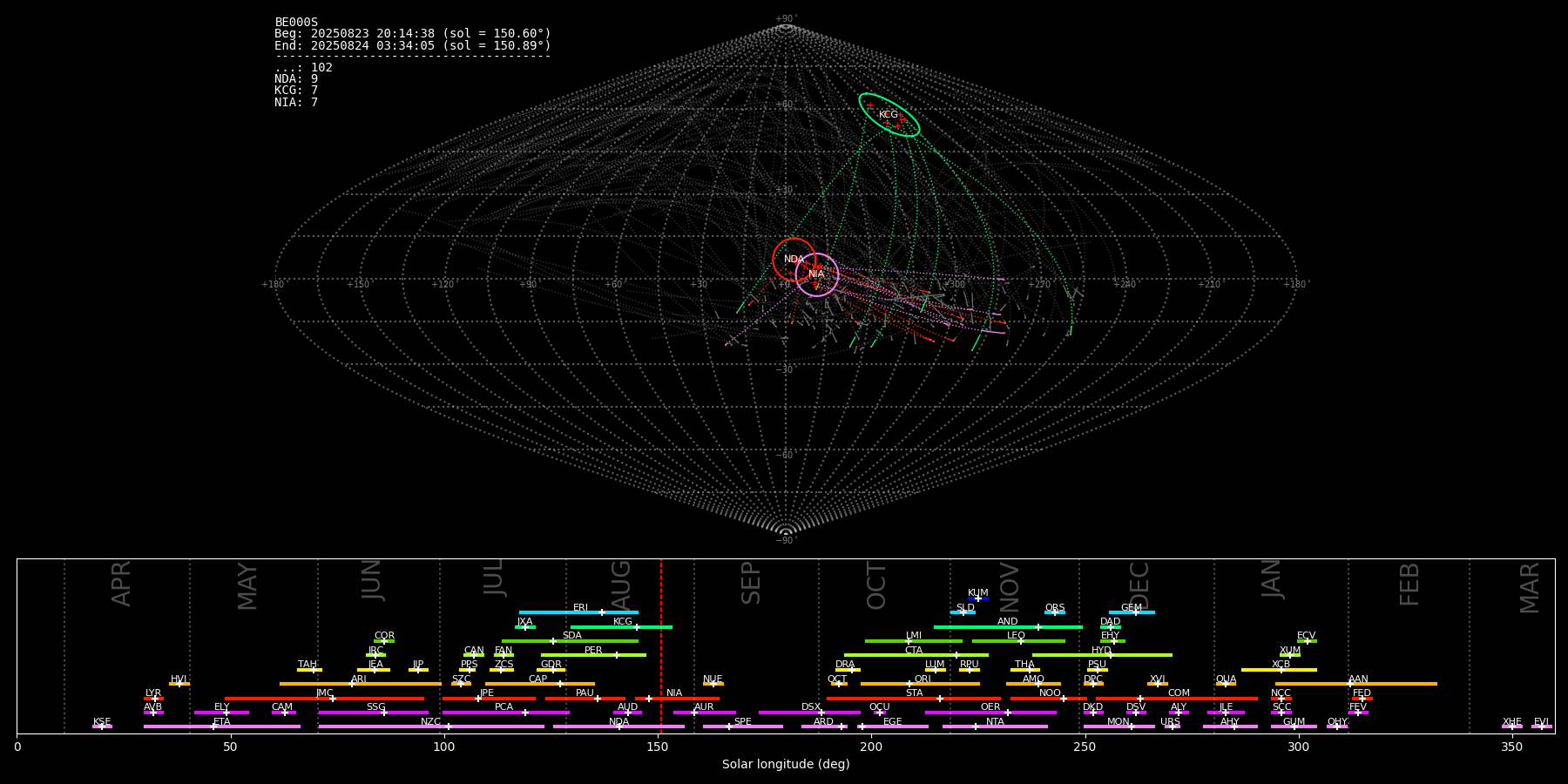1568x784 pixels.
Task: Click the QUA shower label in the timeline
Action: (1227, 679)
